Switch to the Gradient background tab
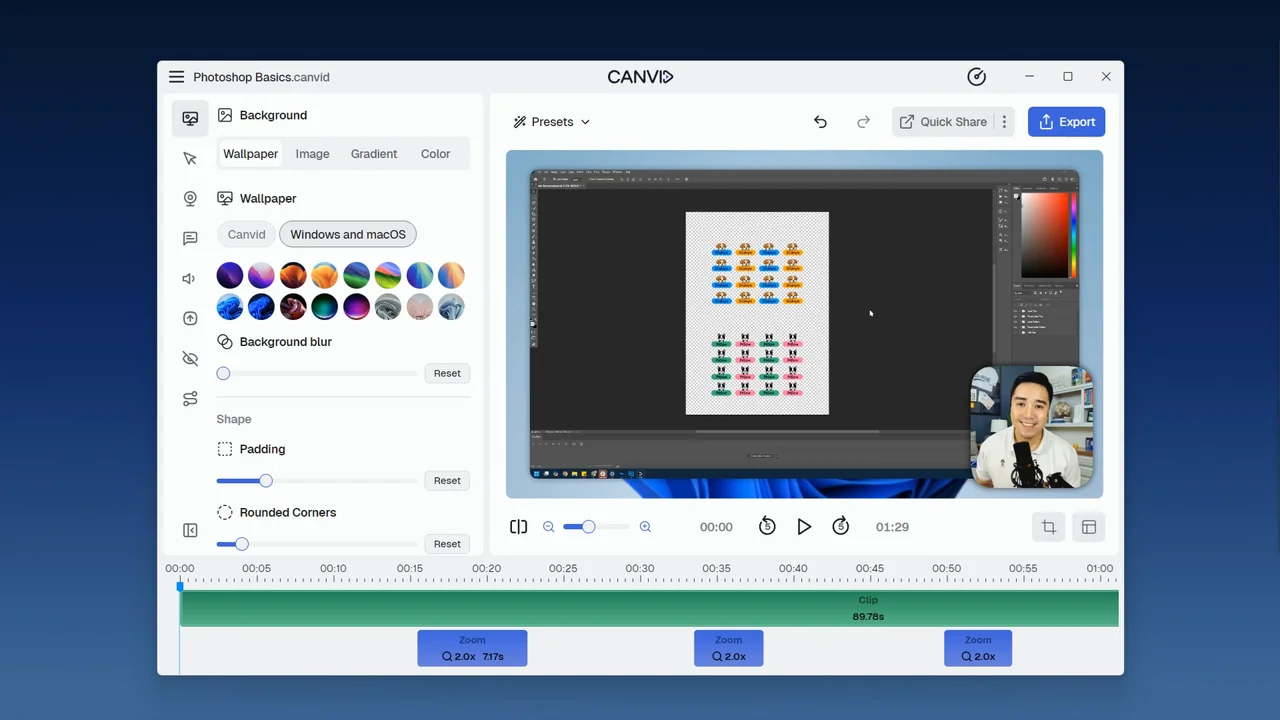Screen dimensions: 1280x720 373,153
